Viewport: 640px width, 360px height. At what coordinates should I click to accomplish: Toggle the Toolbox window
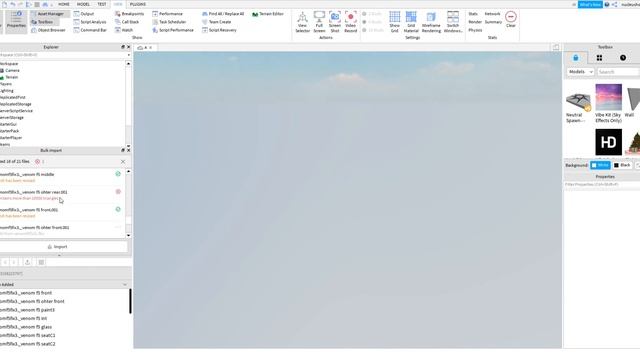[x=42, y=22]
